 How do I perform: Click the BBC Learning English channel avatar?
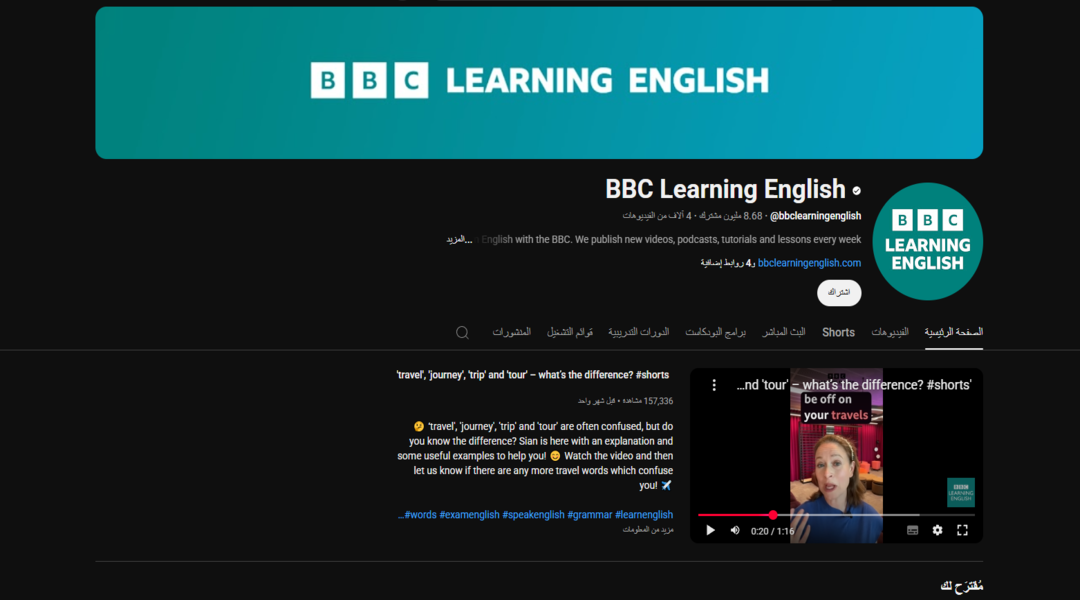point(928,241)
